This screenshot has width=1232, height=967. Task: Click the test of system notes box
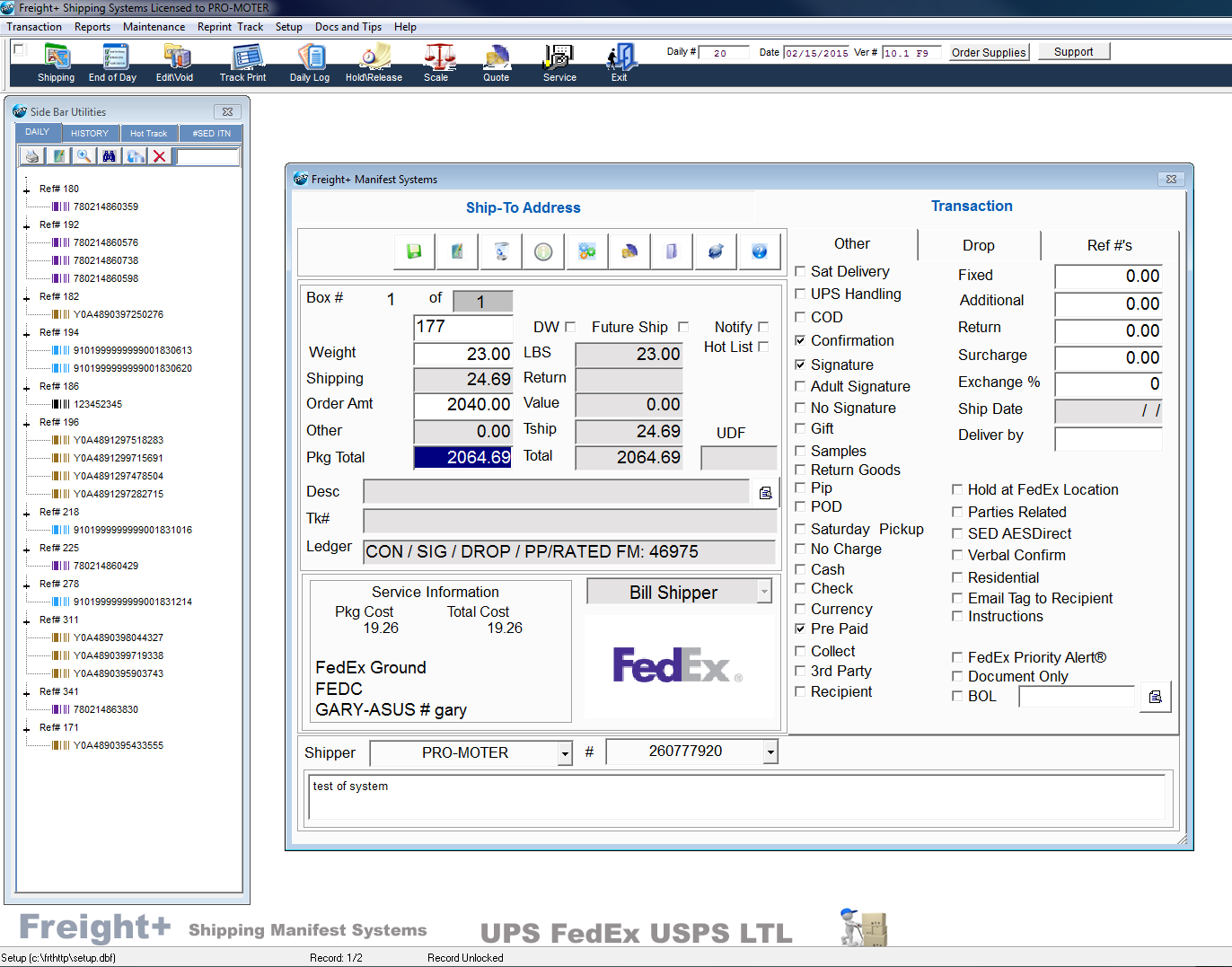click(x=737, y=797)
